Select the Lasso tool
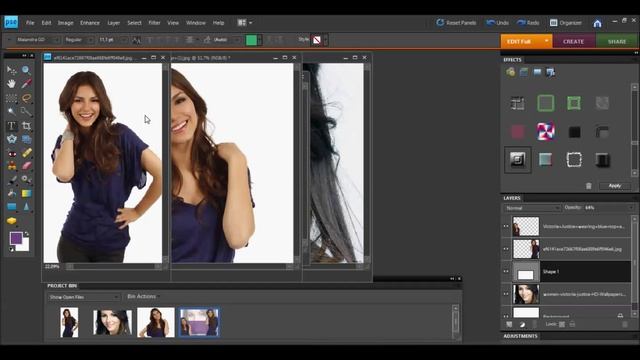The width and height of the screenshot is (640, 360). coord(26,98)
